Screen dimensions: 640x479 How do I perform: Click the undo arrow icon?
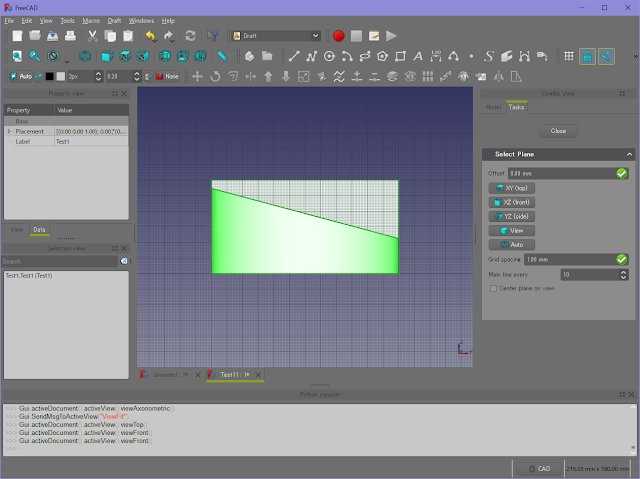(150, 36)
